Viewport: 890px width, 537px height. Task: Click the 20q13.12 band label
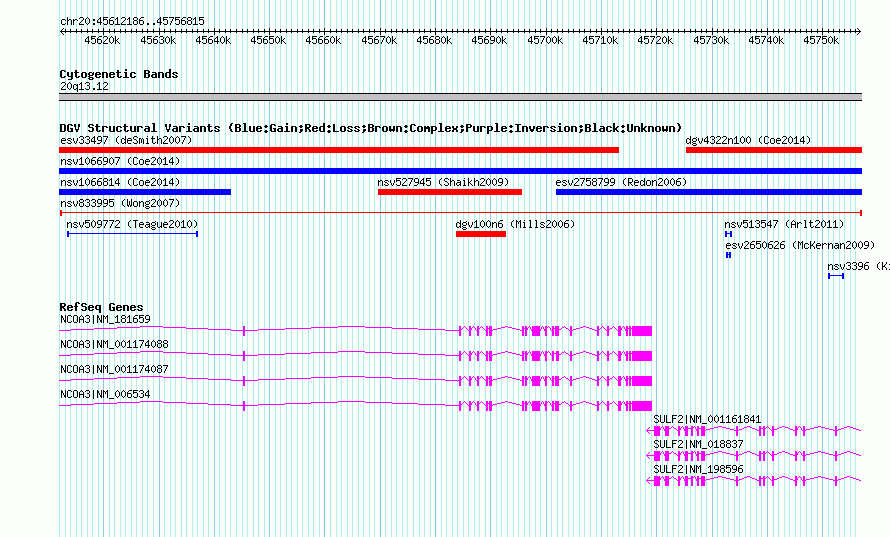84,86
